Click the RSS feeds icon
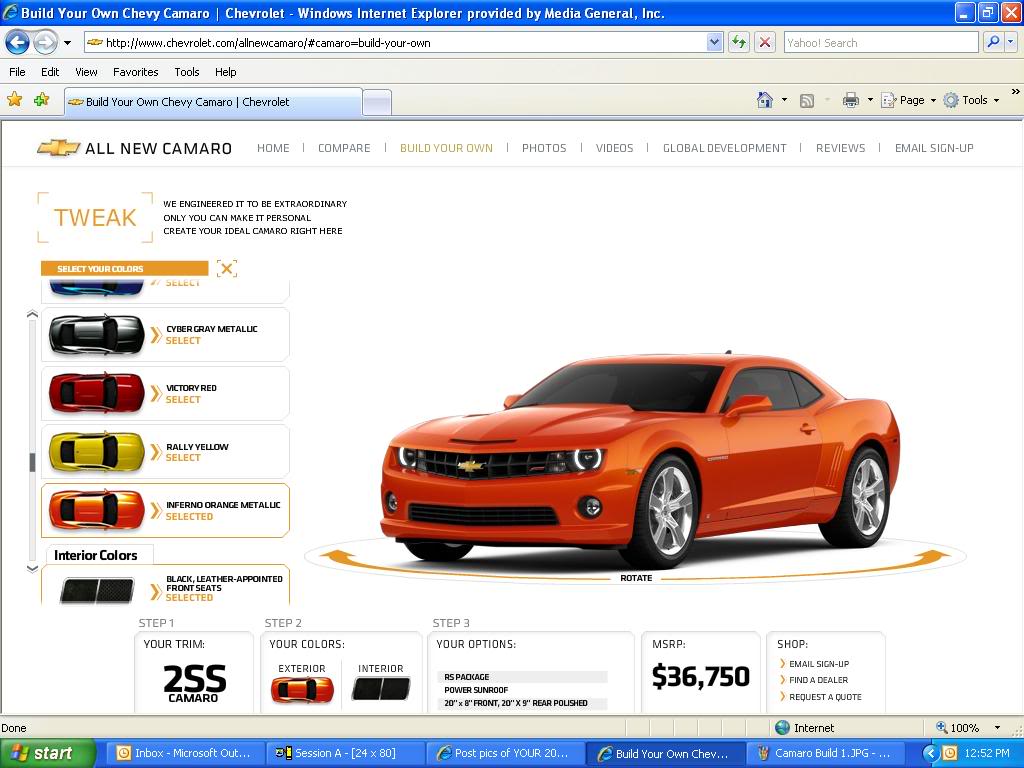1024x768 pixels. [x=807, y=101]
